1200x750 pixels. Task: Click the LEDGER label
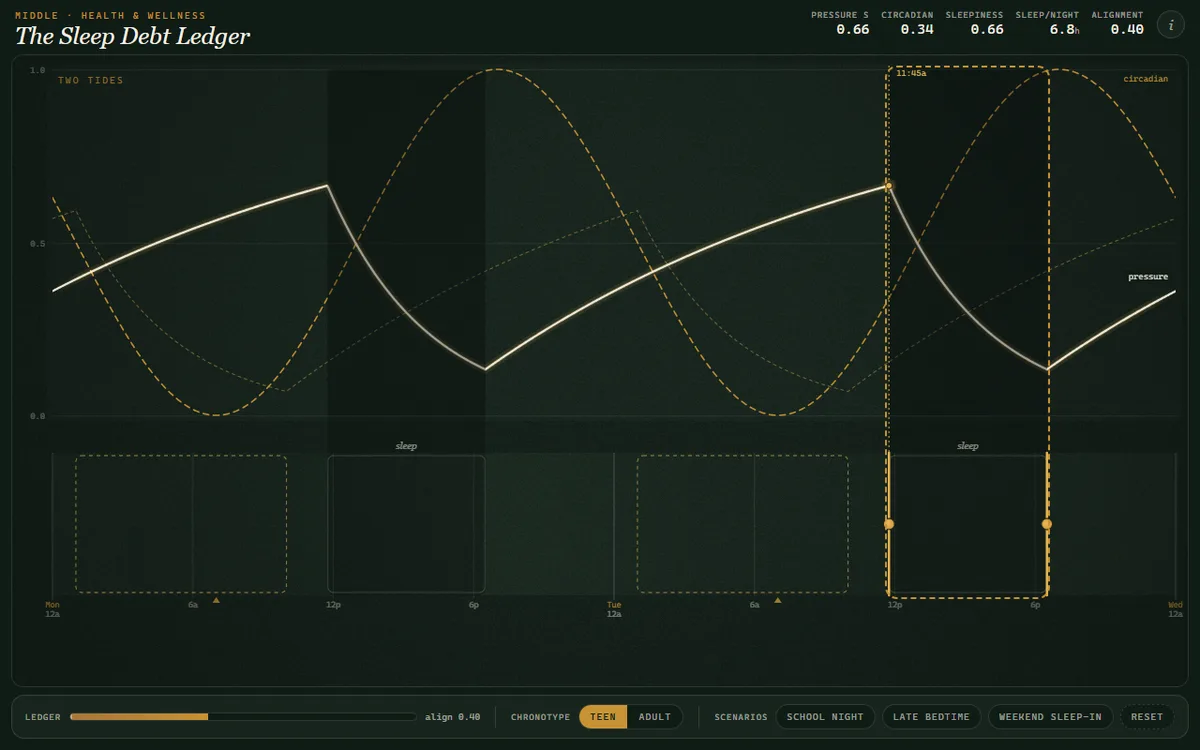pos(43,717)
